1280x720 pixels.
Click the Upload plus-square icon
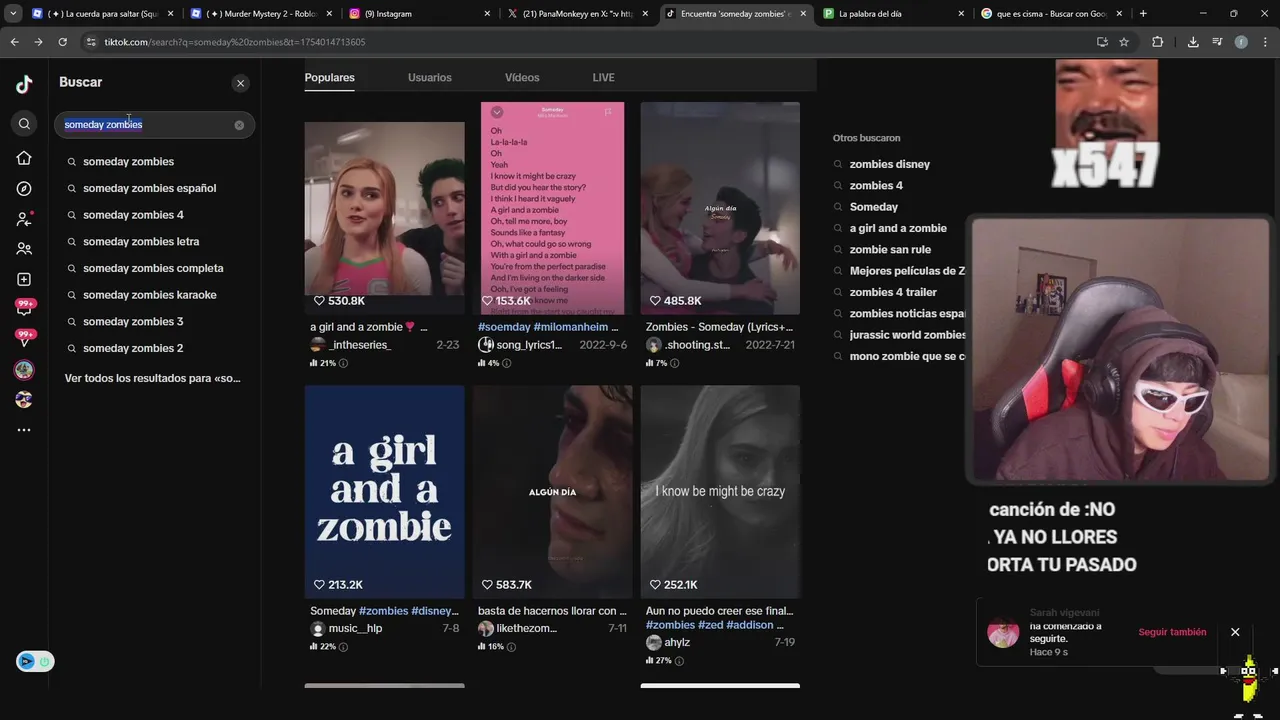(24, 280)
